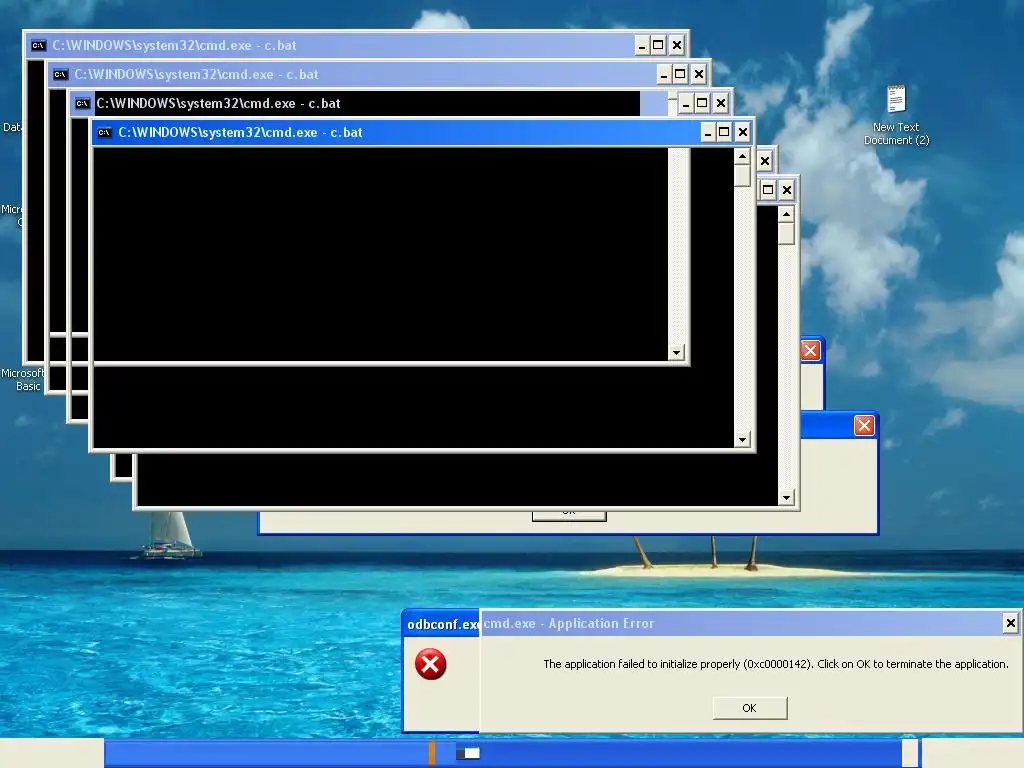
Task: Click scroll-down arrow of hidden rear cmd window
Action: click(x=786, y=498)
